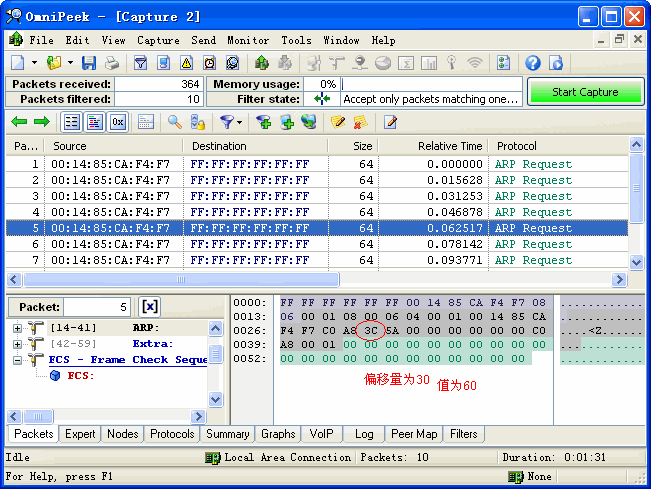Select packet row with time 0.093771
This screenshot has width=651, height=489.
pos(316,260)
